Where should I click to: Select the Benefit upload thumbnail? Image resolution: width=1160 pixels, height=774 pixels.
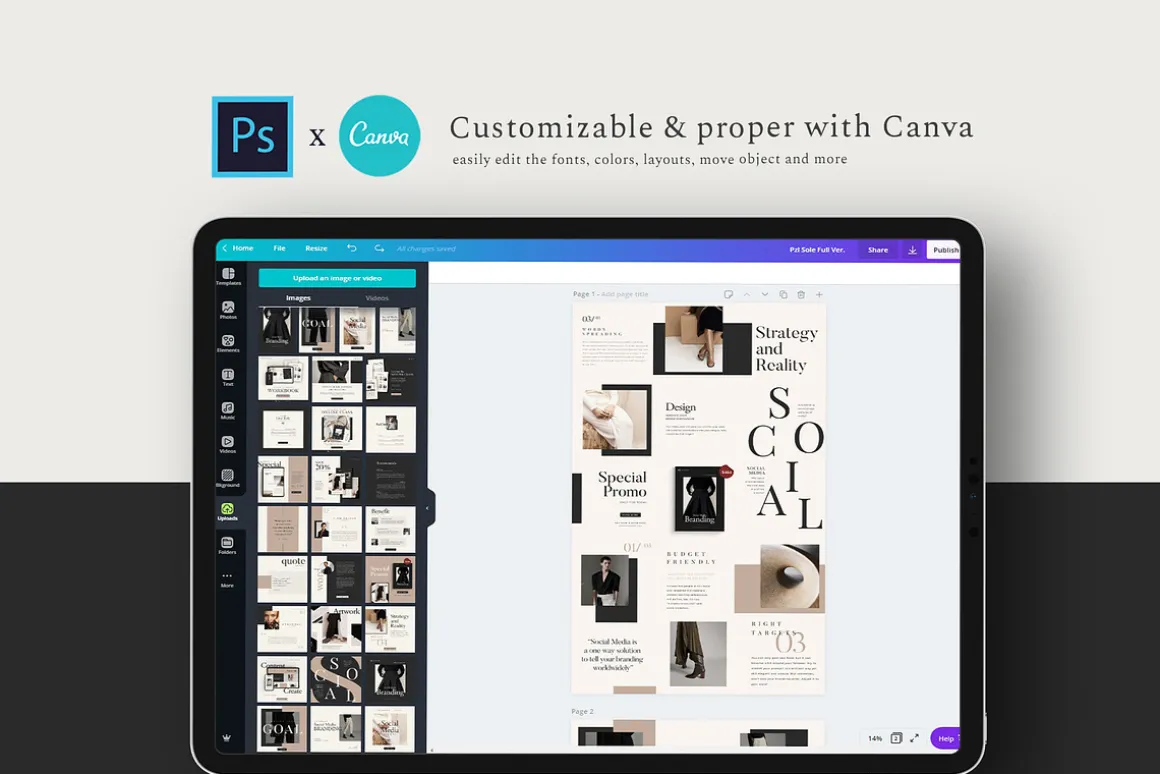pos(391,529)
